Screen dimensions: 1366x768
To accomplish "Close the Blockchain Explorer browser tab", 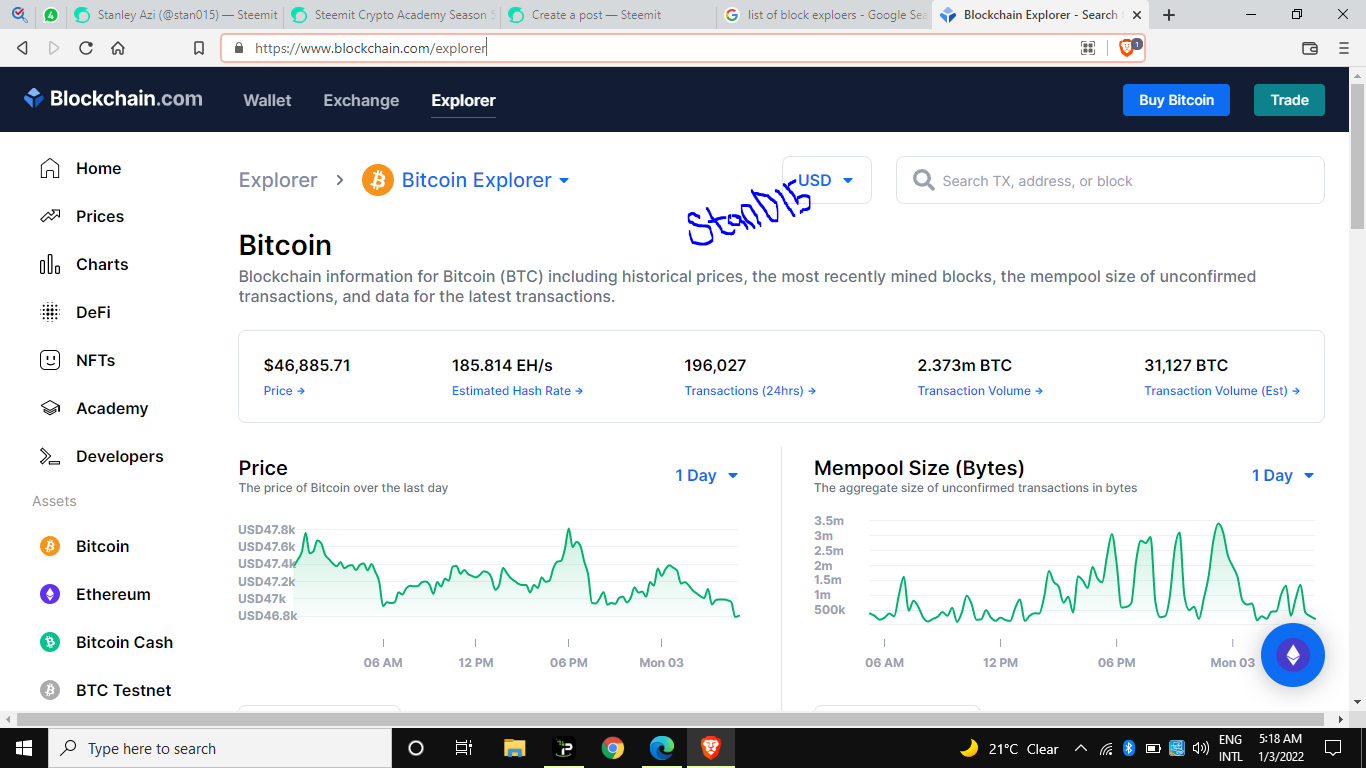I will pyautogui.click(x=1136, y=15).
